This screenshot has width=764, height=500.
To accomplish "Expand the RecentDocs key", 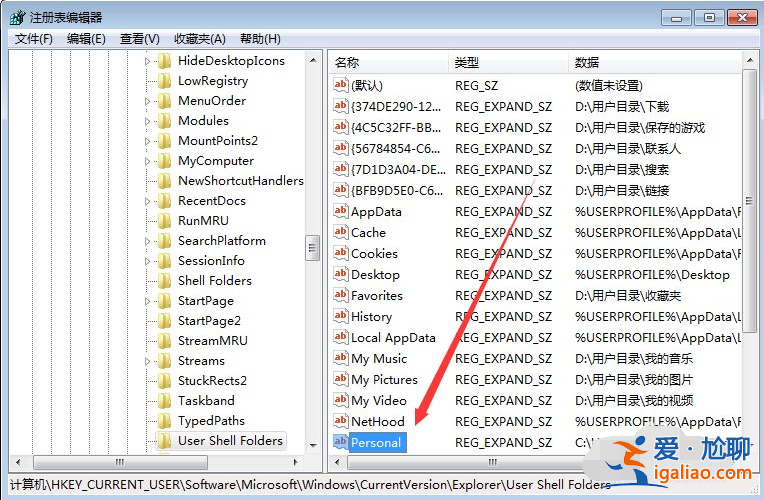I will tap(147, 201).
